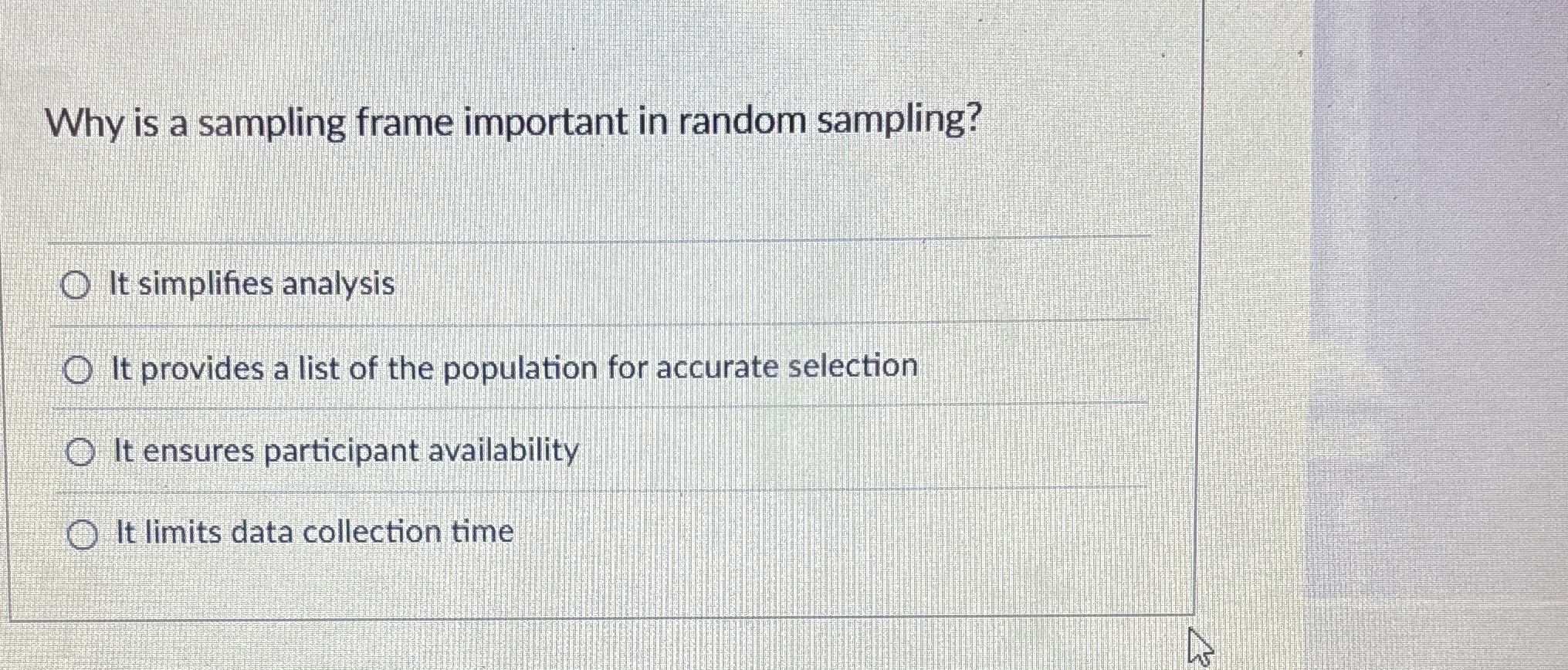Select "It provides a list of the population" option
The image size is (1568, 670).
(x=80, y=370)
